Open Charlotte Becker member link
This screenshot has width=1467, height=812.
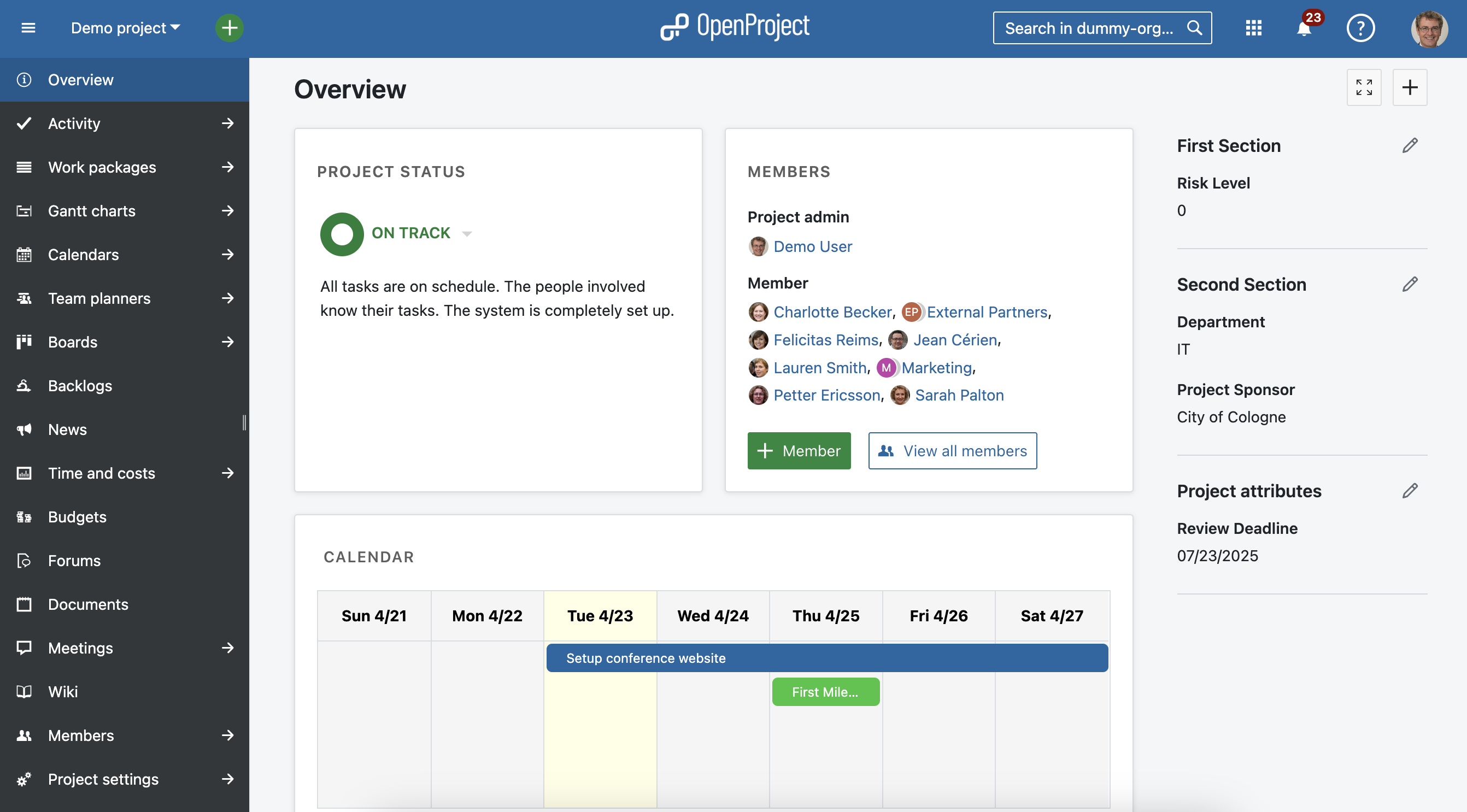(832, 312)
